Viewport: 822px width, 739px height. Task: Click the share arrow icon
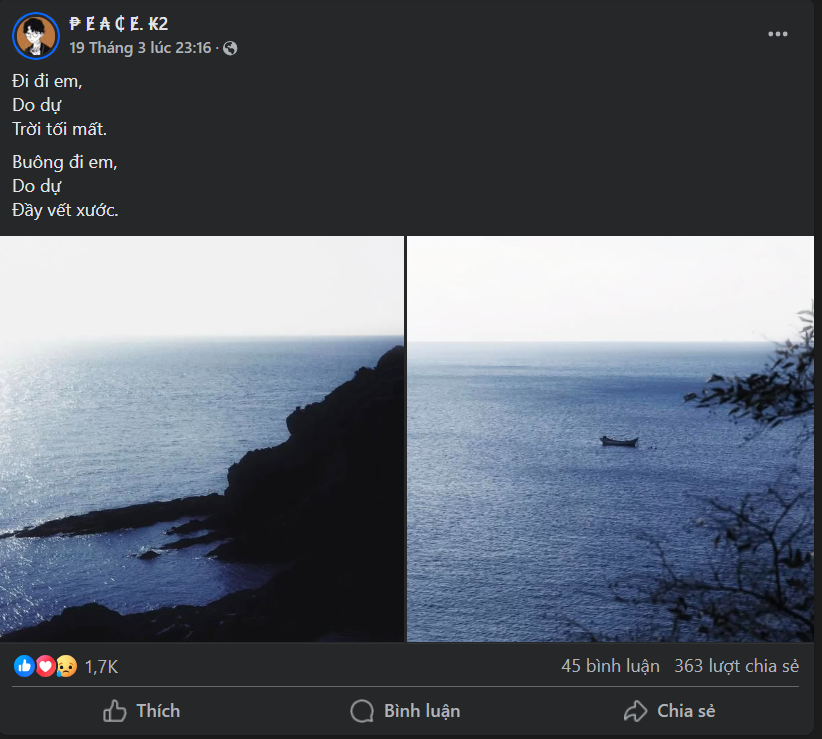click(635, 711)
